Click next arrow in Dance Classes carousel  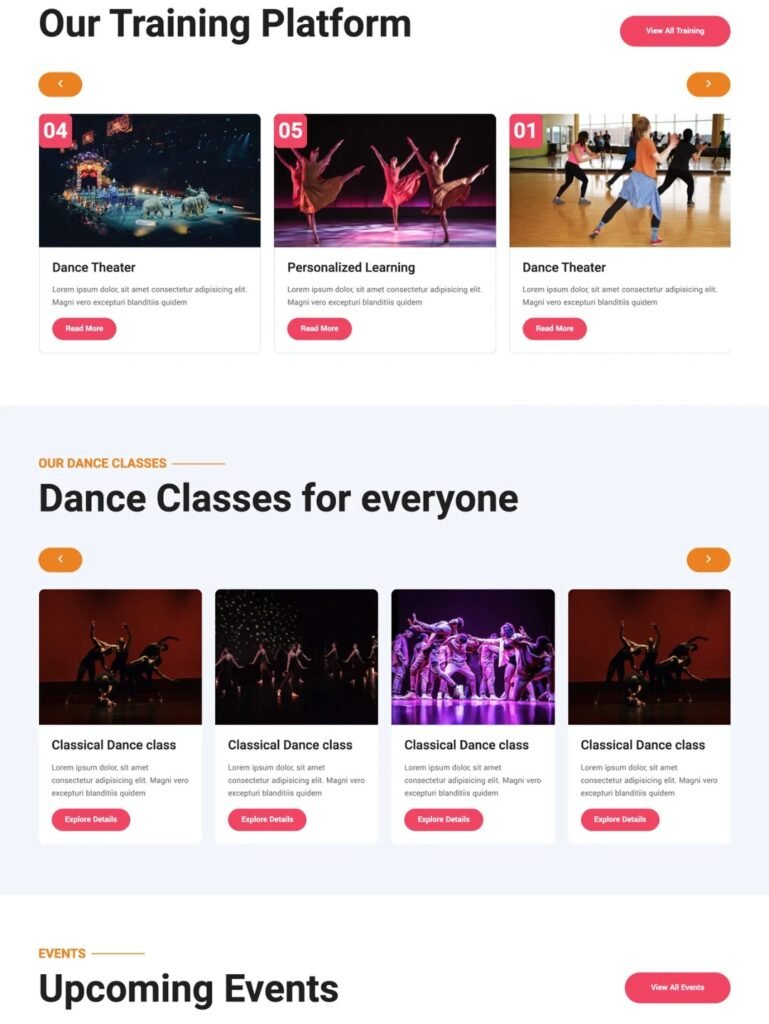click(x=708, y=560)
